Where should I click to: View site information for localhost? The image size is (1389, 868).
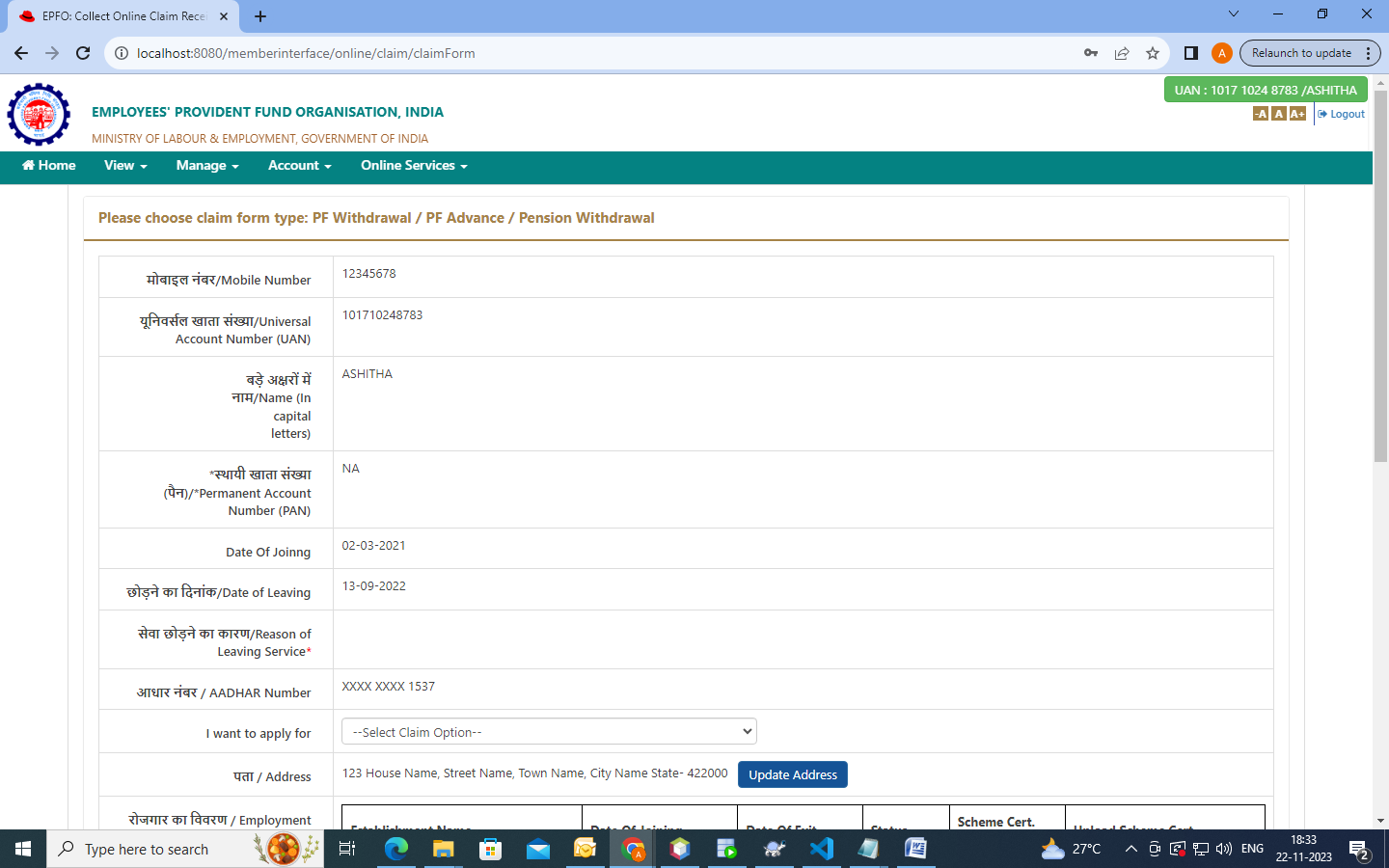122,53
